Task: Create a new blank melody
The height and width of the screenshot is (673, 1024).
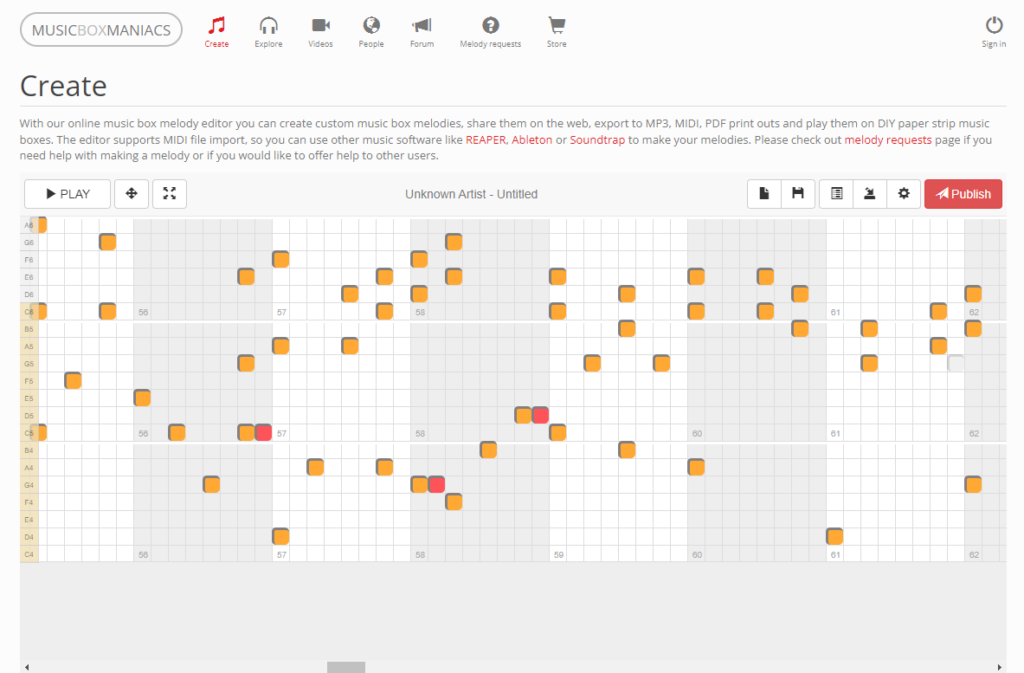Action: click(x=763, y=193)
